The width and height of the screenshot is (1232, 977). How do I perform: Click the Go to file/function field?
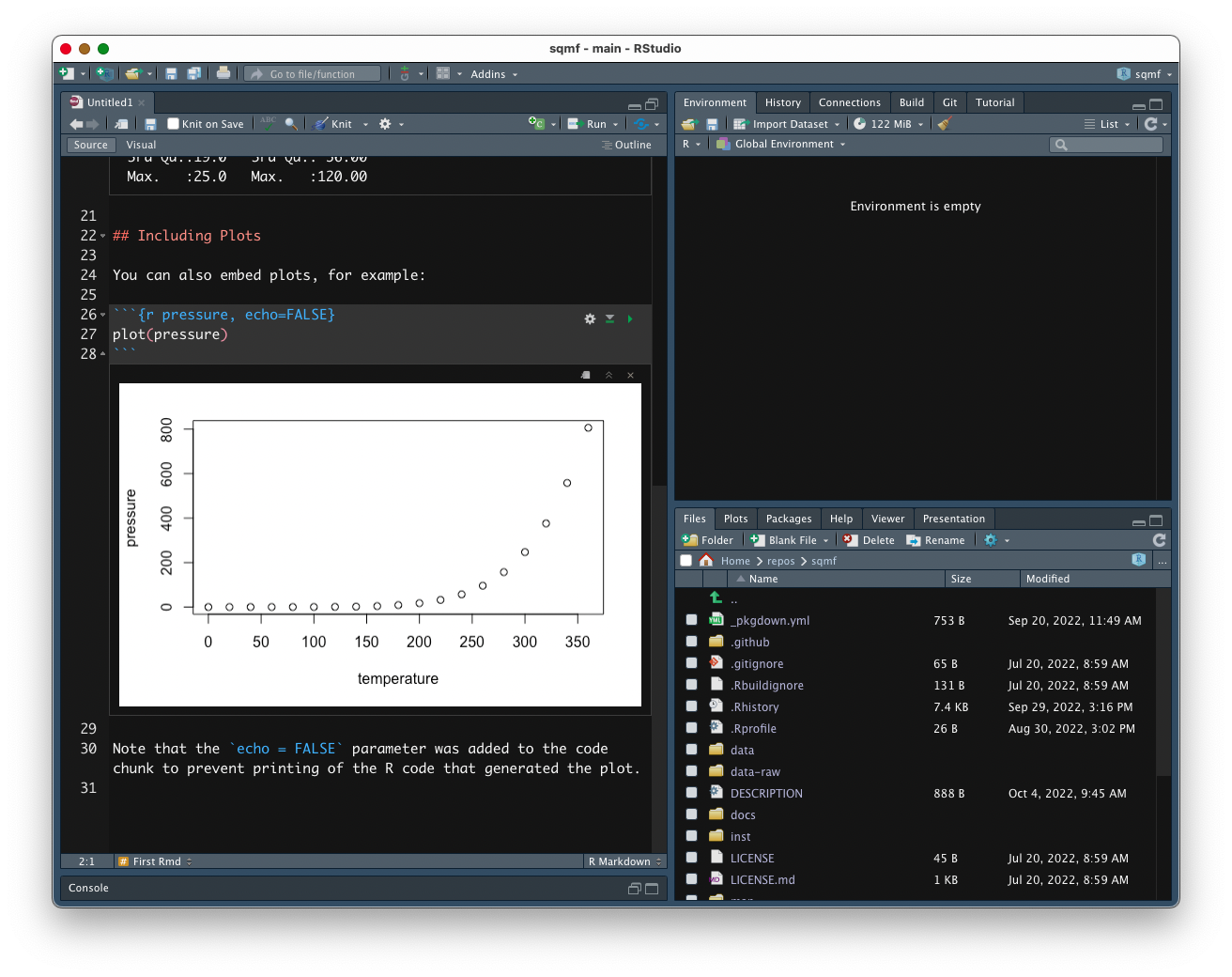[313, 74]
